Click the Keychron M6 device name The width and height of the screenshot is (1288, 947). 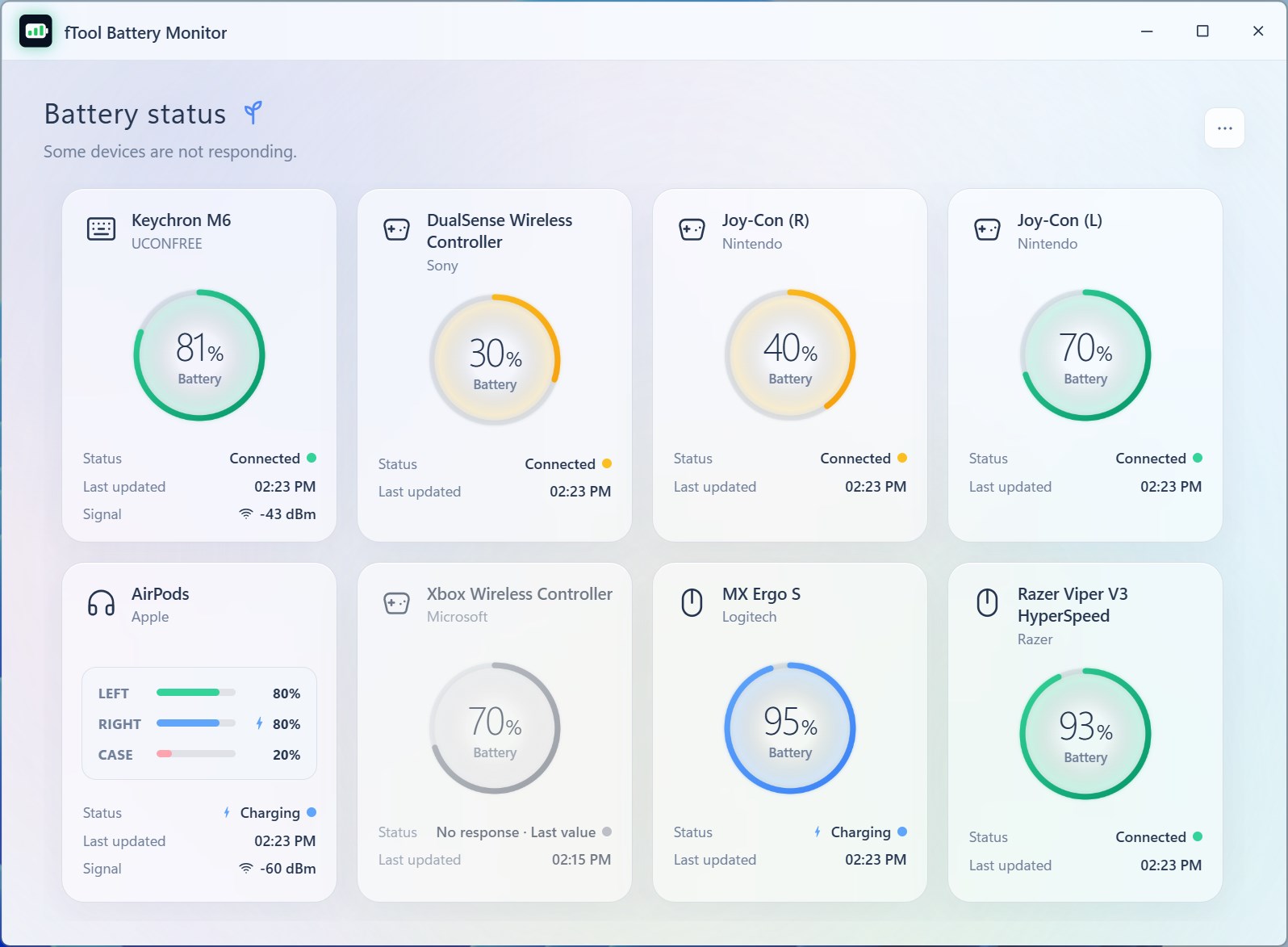point(182,220)
